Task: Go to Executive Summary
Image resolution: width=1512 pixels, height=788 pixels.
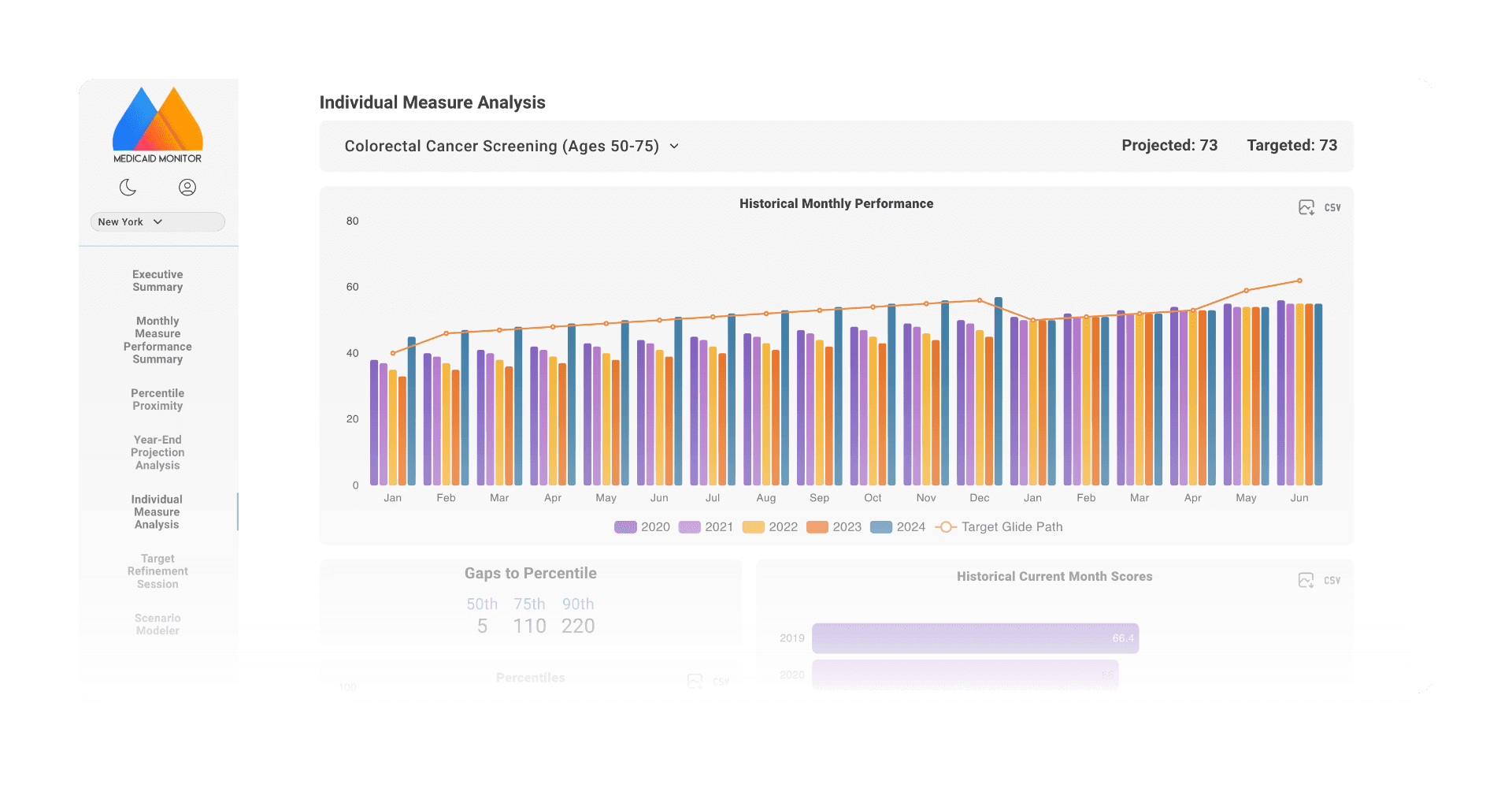Action: [157, 281]
